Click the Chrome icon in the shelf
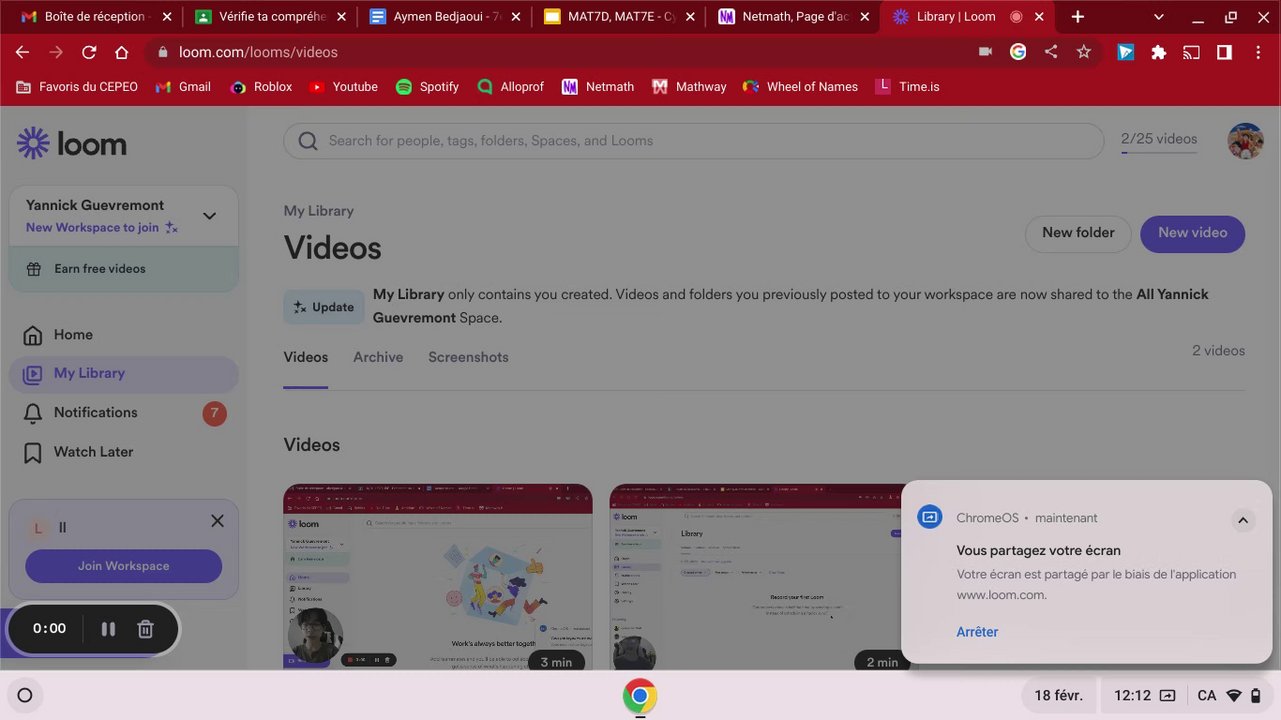1281x720 pixels. (x=640, y=695)
